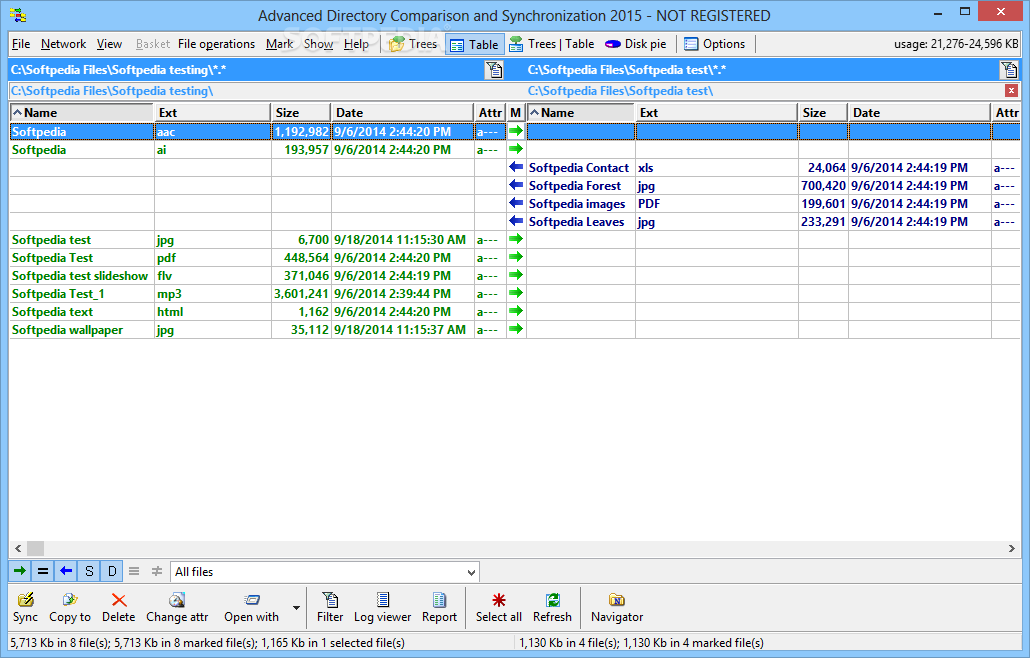1030x658 pixels.
Task: Open the All files filter dropdown
Action: tap(325, 572)
